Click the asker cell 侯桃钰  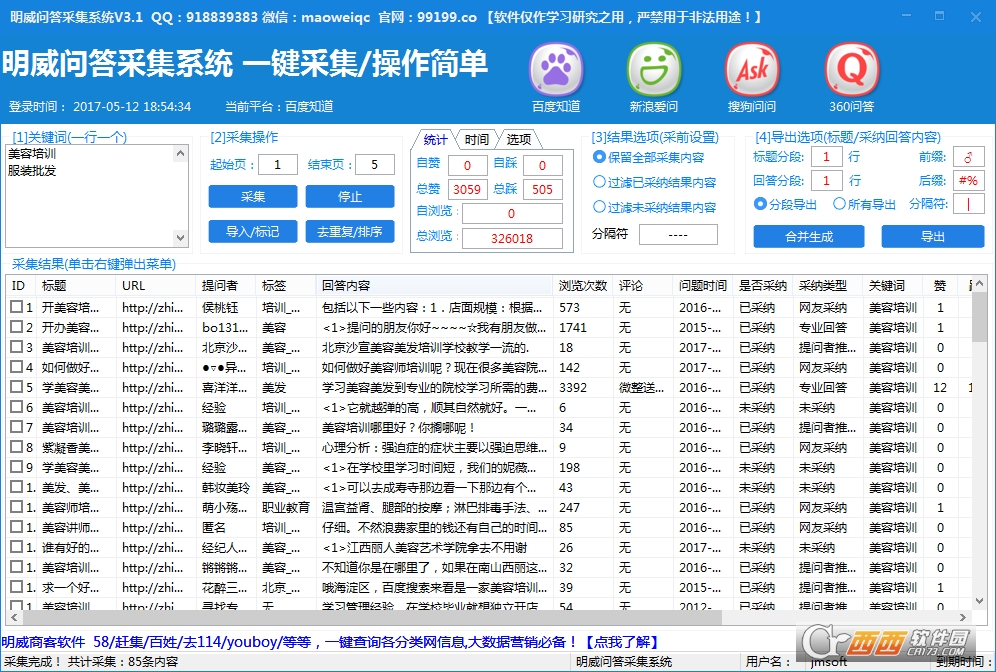click(x=220, y=307)
